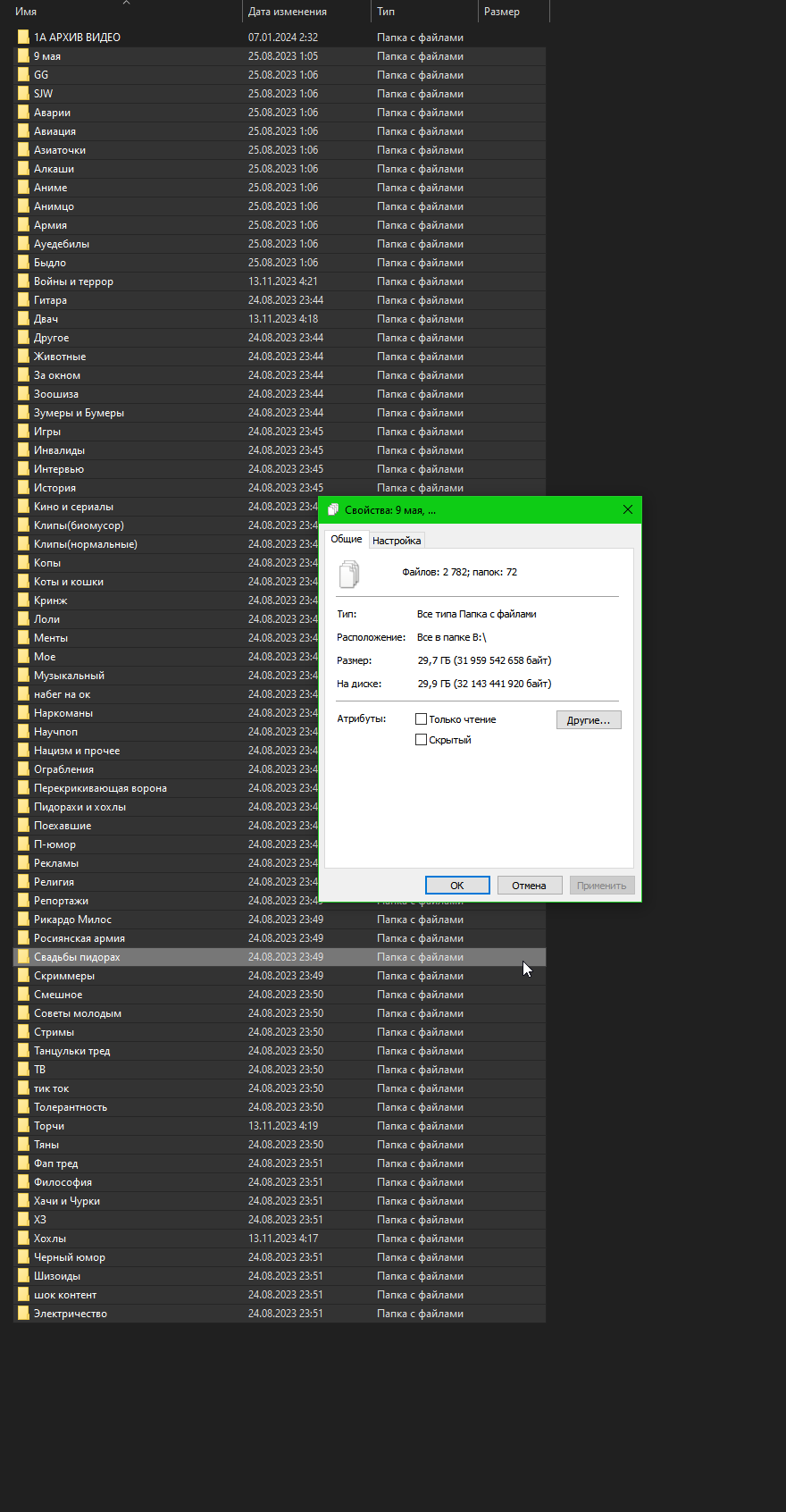This screenshot has height=1512, width=786.
Task: Select the Кино и сериалы folder
Action: point(73,507)
